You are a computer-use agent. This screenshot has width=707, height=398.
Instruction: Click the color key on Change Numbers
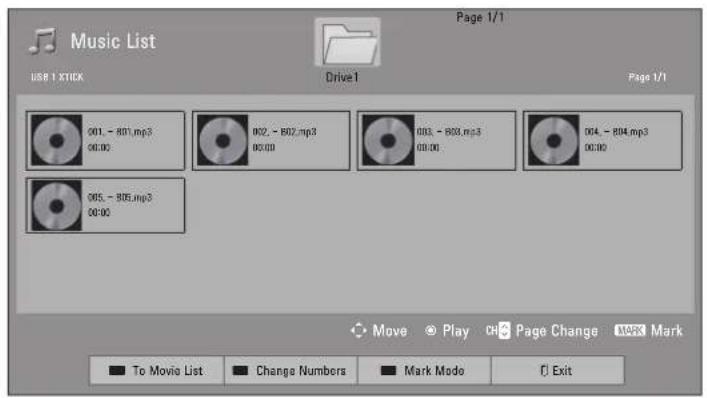coord(240,371)
